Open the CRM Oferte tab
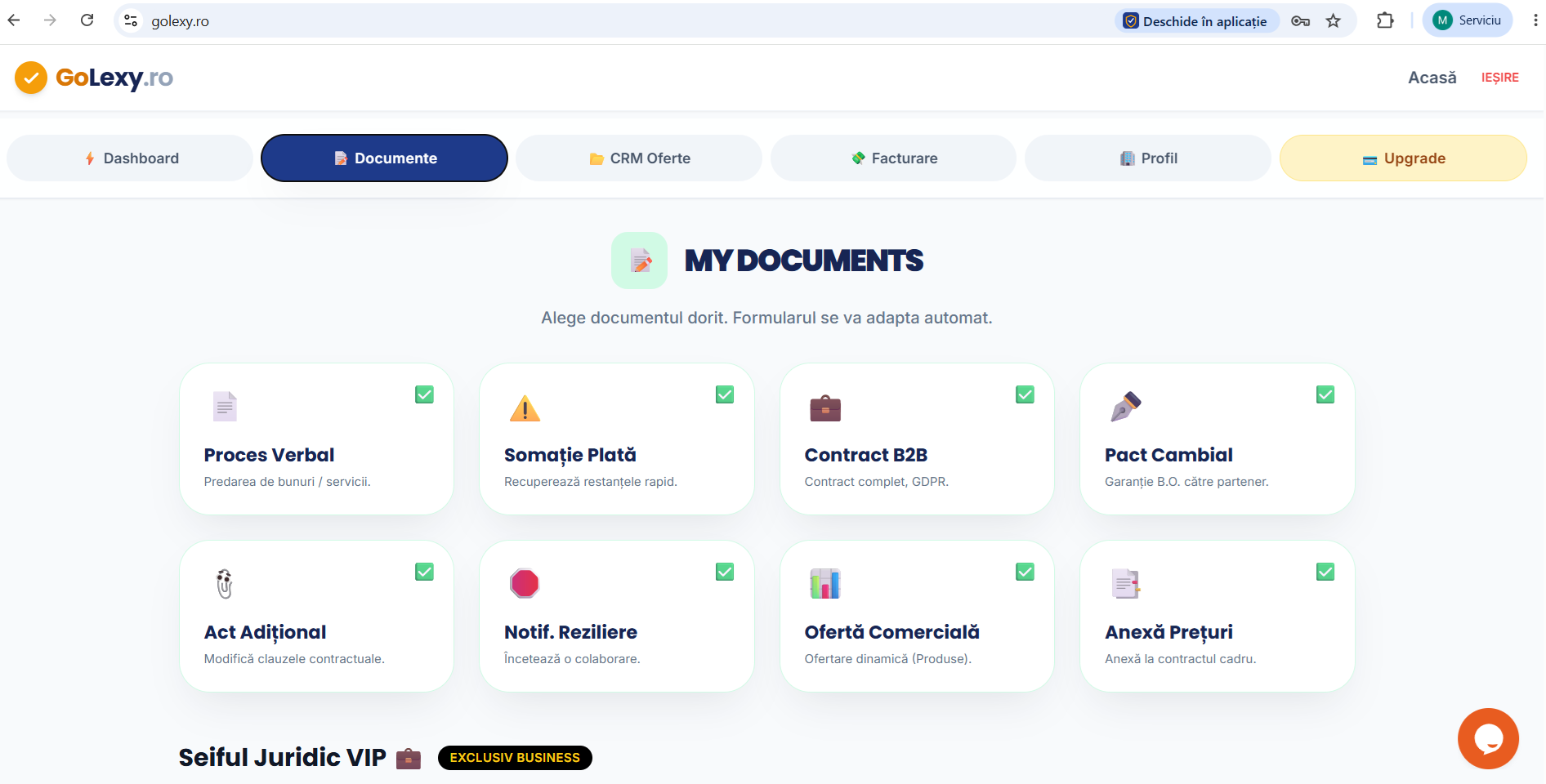 [x=639, y=158]
